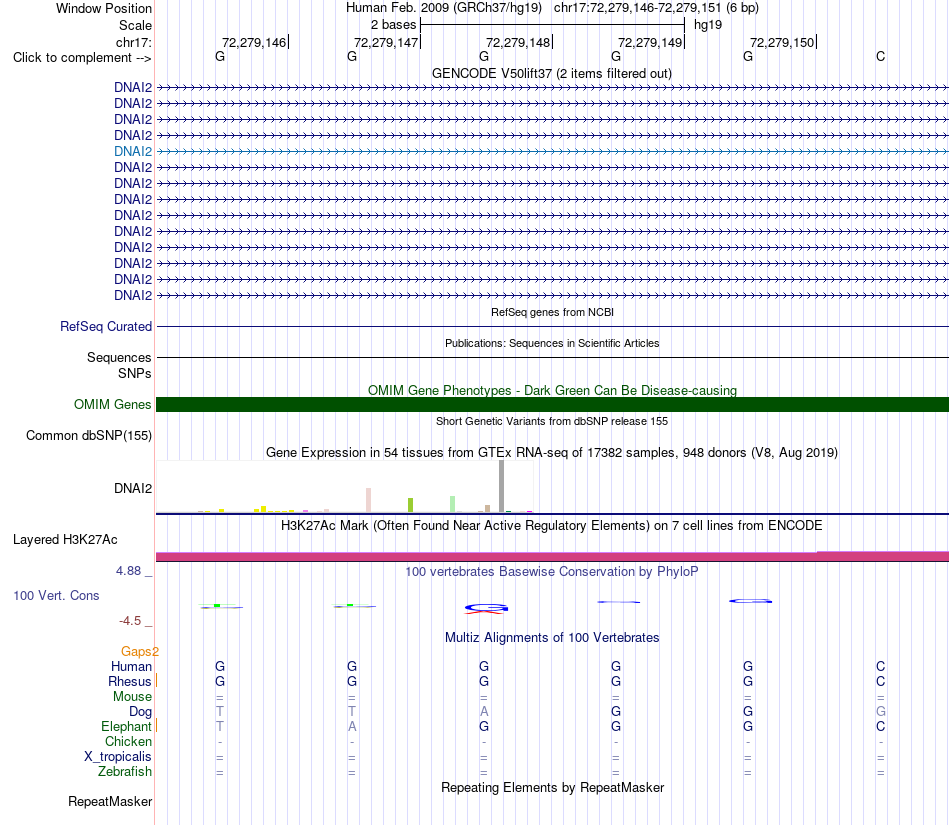Image resolution: width=950 pixels, height=825 pixels.
Task: Click the '2 bases' scale bar label
Action: pyautogui.click(x=394, y=25)
